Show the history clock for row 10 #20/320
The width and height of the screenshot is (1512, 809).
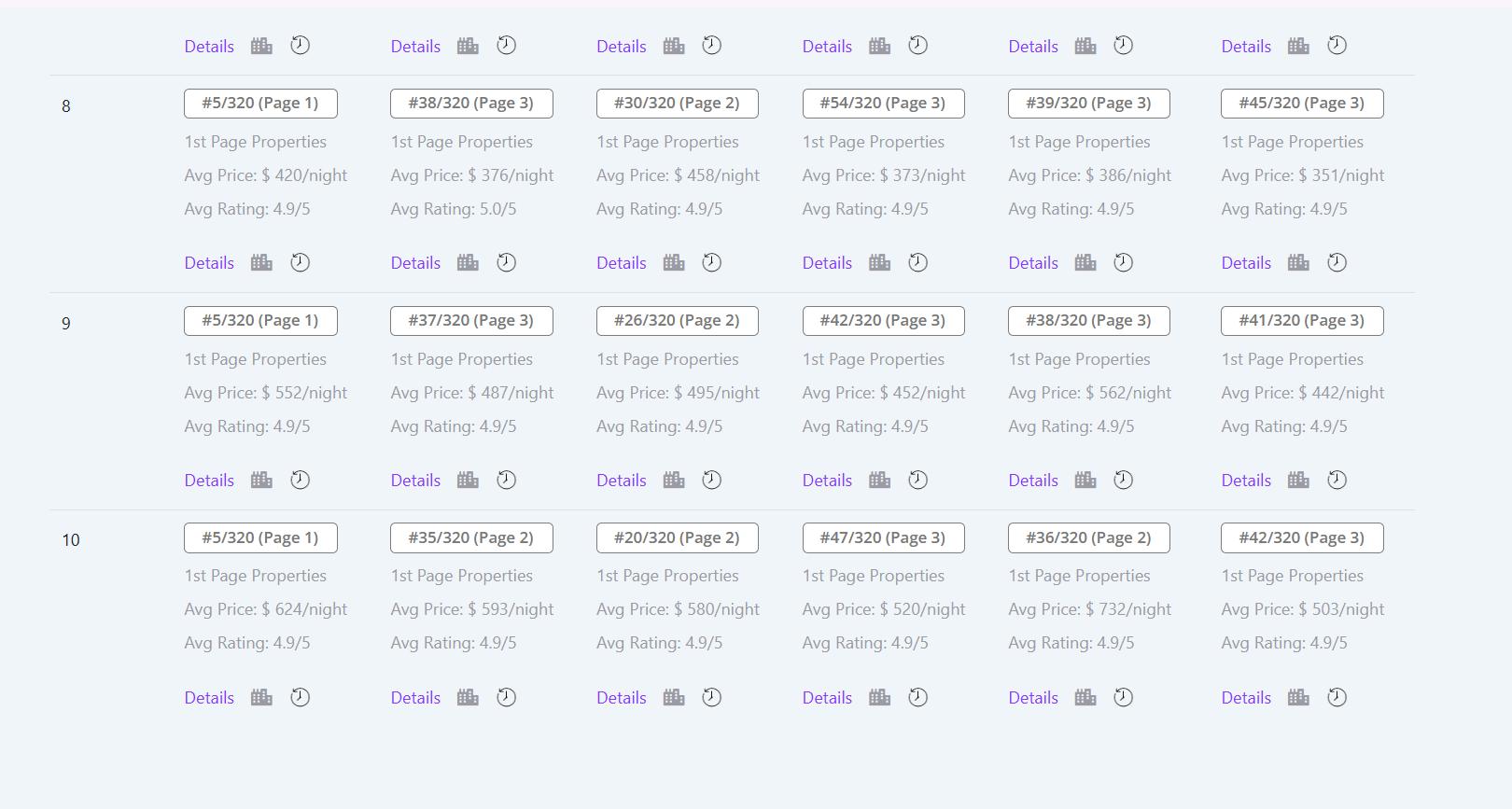pyautogui.click(x=712, y=697)
